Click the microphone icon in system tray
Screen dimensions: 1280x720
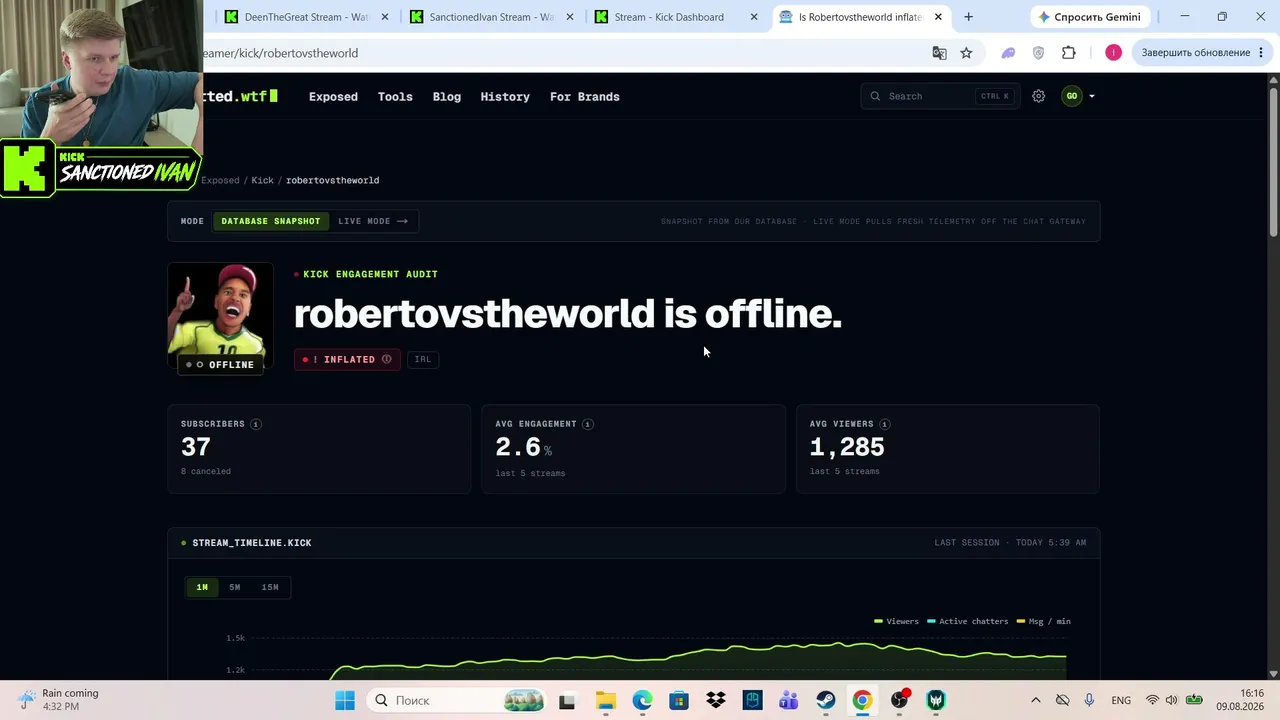click(1089, 700)
